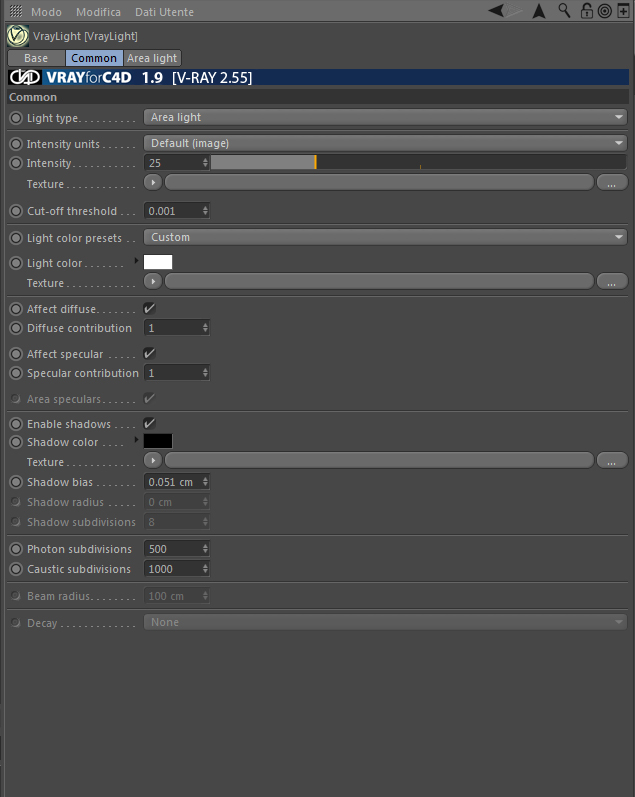Toggle keyframe dot for Affect specular

pos(16,354)
